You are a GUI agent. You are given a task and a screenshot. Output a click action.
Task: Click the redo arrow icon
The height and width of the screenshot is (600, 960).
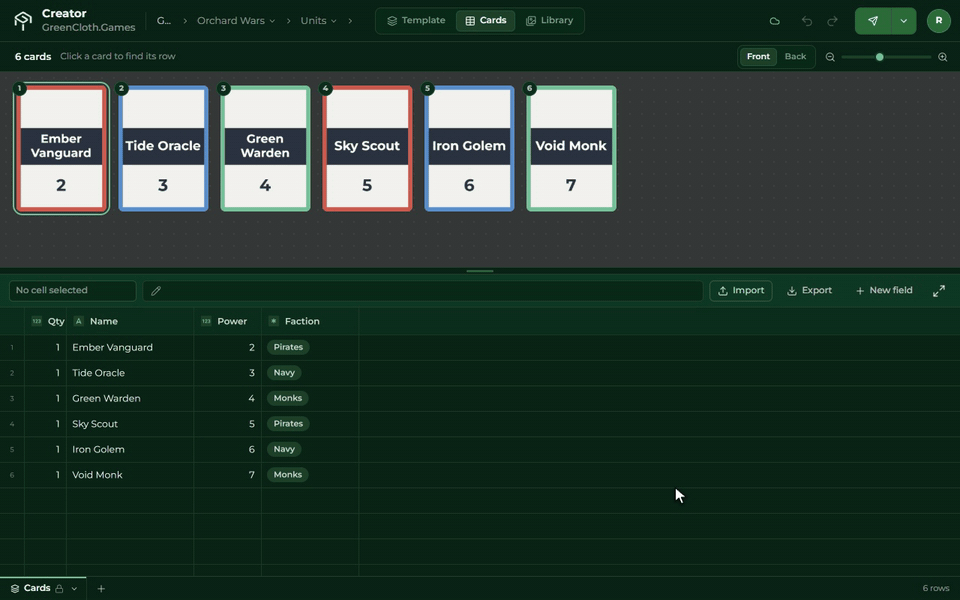[832, 21]
